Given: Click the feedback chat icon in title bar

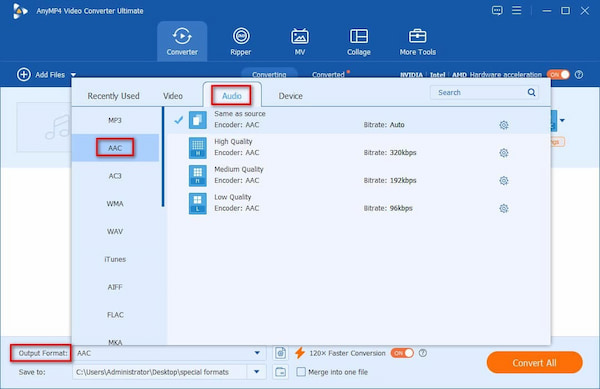Looking at the screenshot, I should coord(497,10).
